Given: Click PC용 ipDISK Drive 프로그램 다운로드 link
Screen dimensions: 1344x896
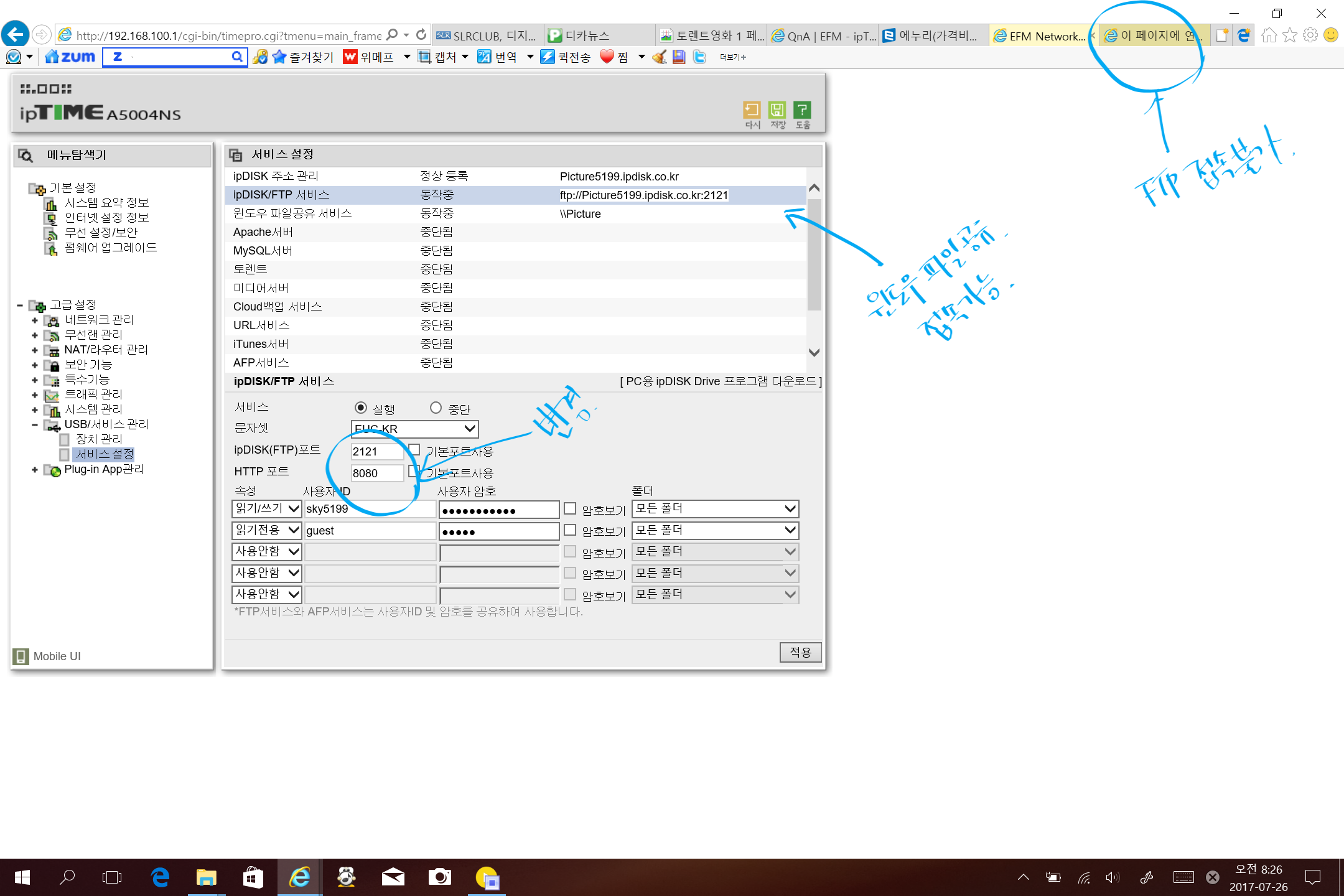Looking at the screenshot, I should (x=721, y=381).
